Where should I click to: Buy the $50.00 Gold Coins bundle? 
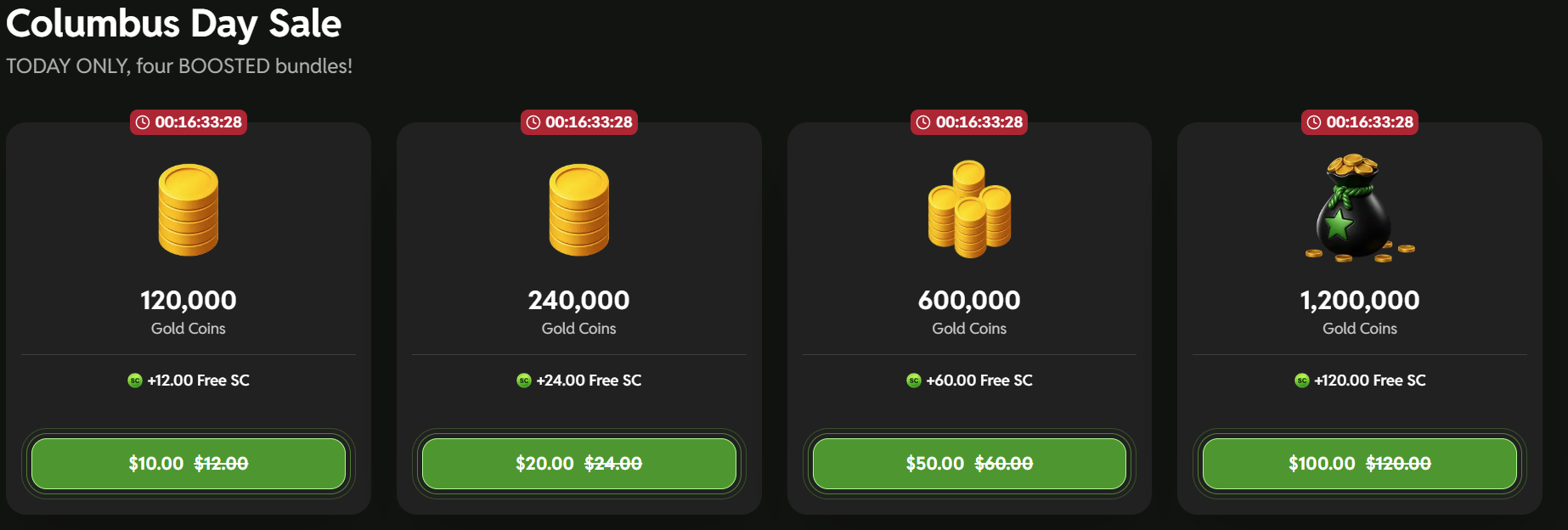[969, 464]
